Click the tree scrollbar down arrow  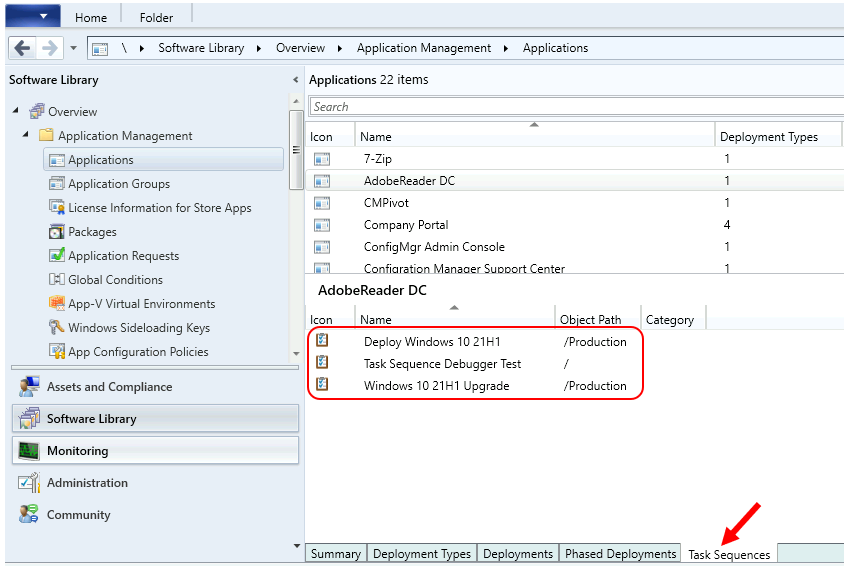click(x=296, y=354)
